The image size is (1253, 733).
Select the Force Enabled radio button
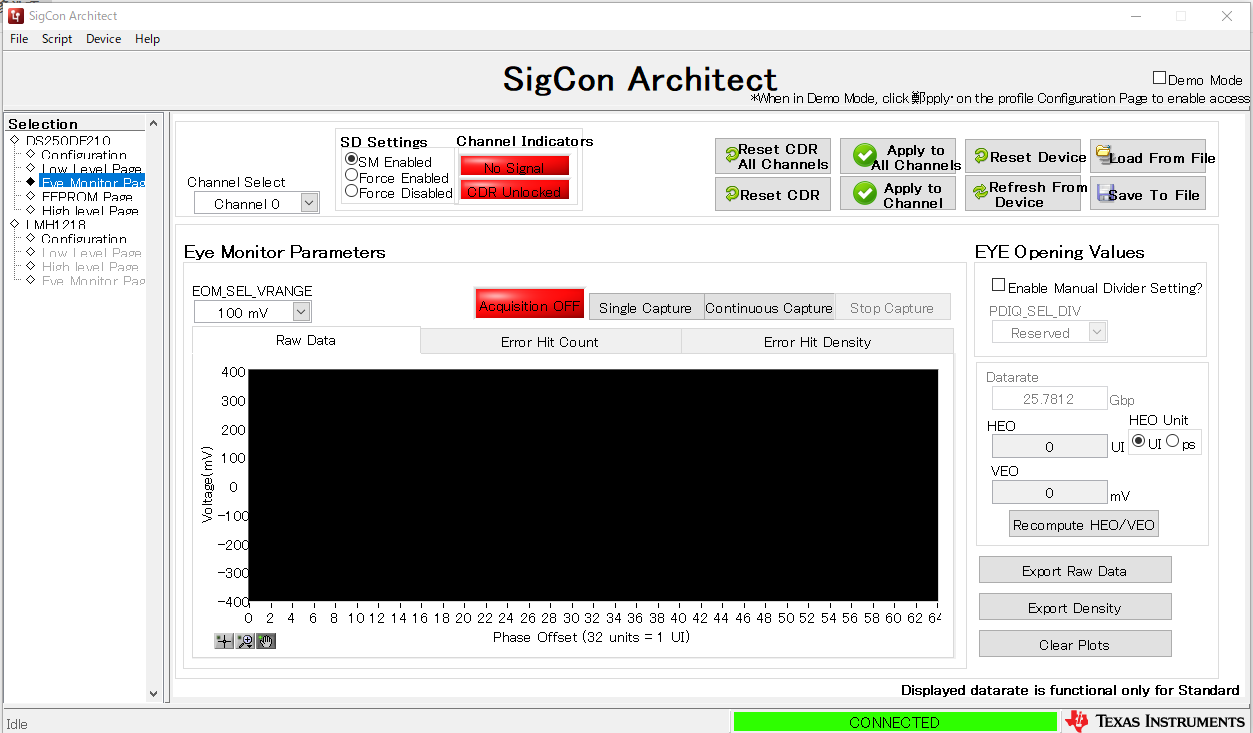(351, 176)
